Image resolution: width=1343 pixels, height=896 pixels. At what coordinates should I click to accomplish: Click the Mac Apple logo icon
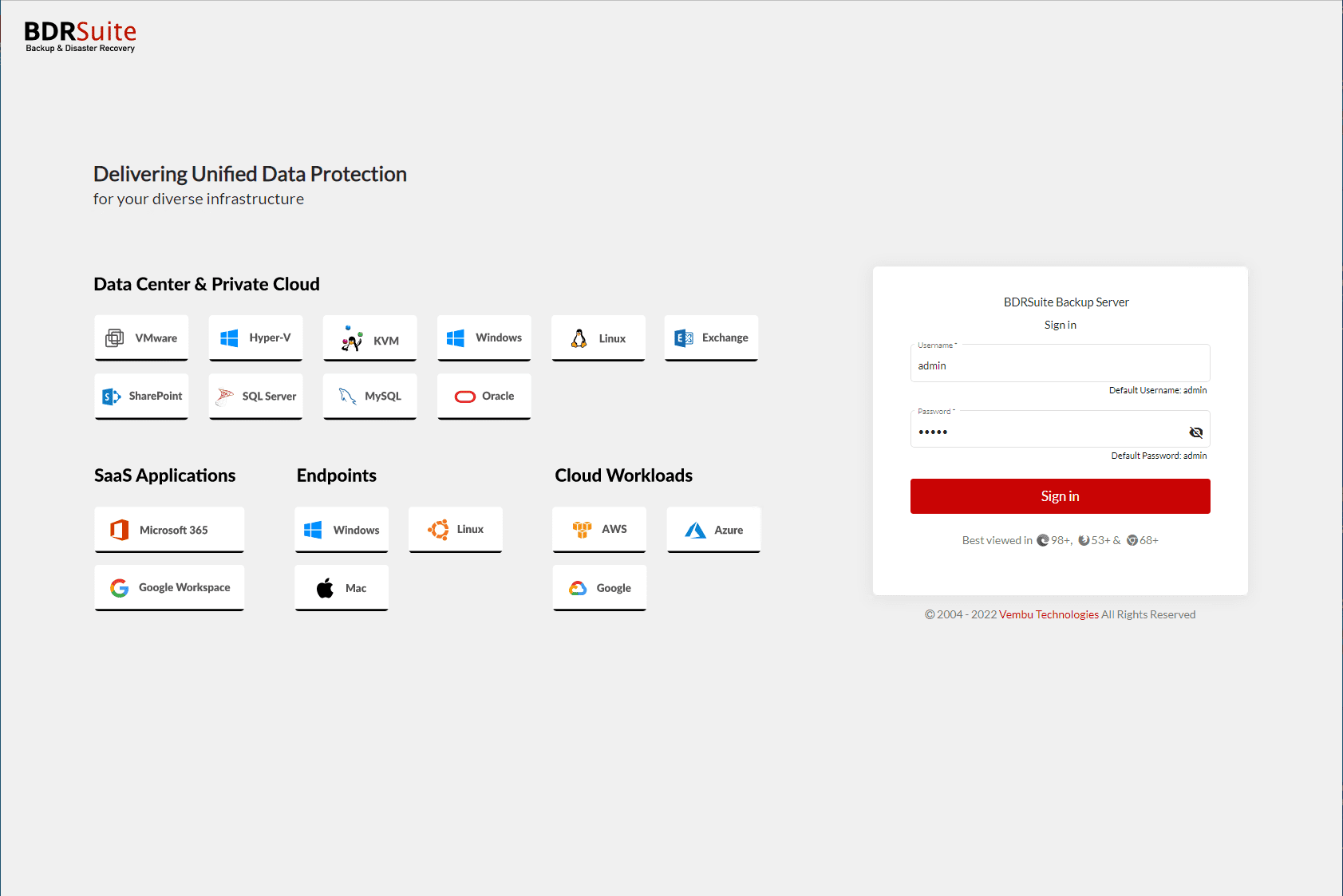[326, 589]
